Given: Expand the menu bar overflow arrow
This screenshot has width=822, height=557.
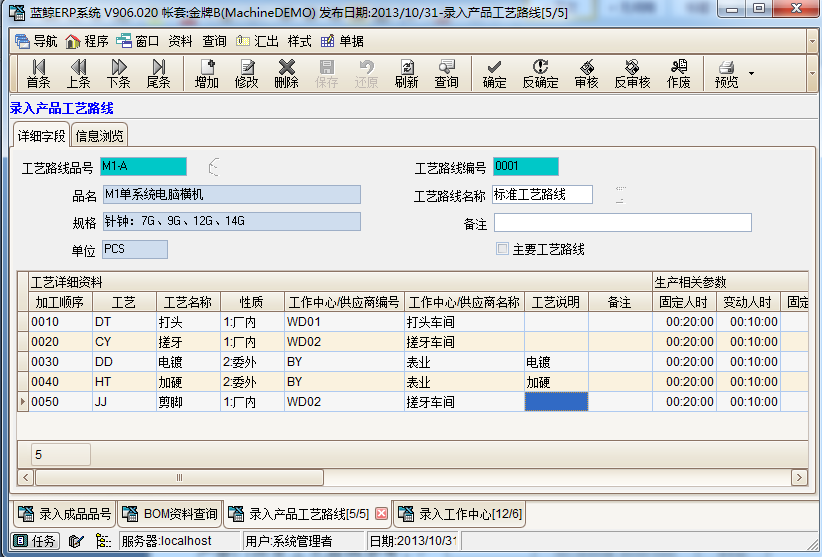Looking at the screenshot, I should (813, 41).
